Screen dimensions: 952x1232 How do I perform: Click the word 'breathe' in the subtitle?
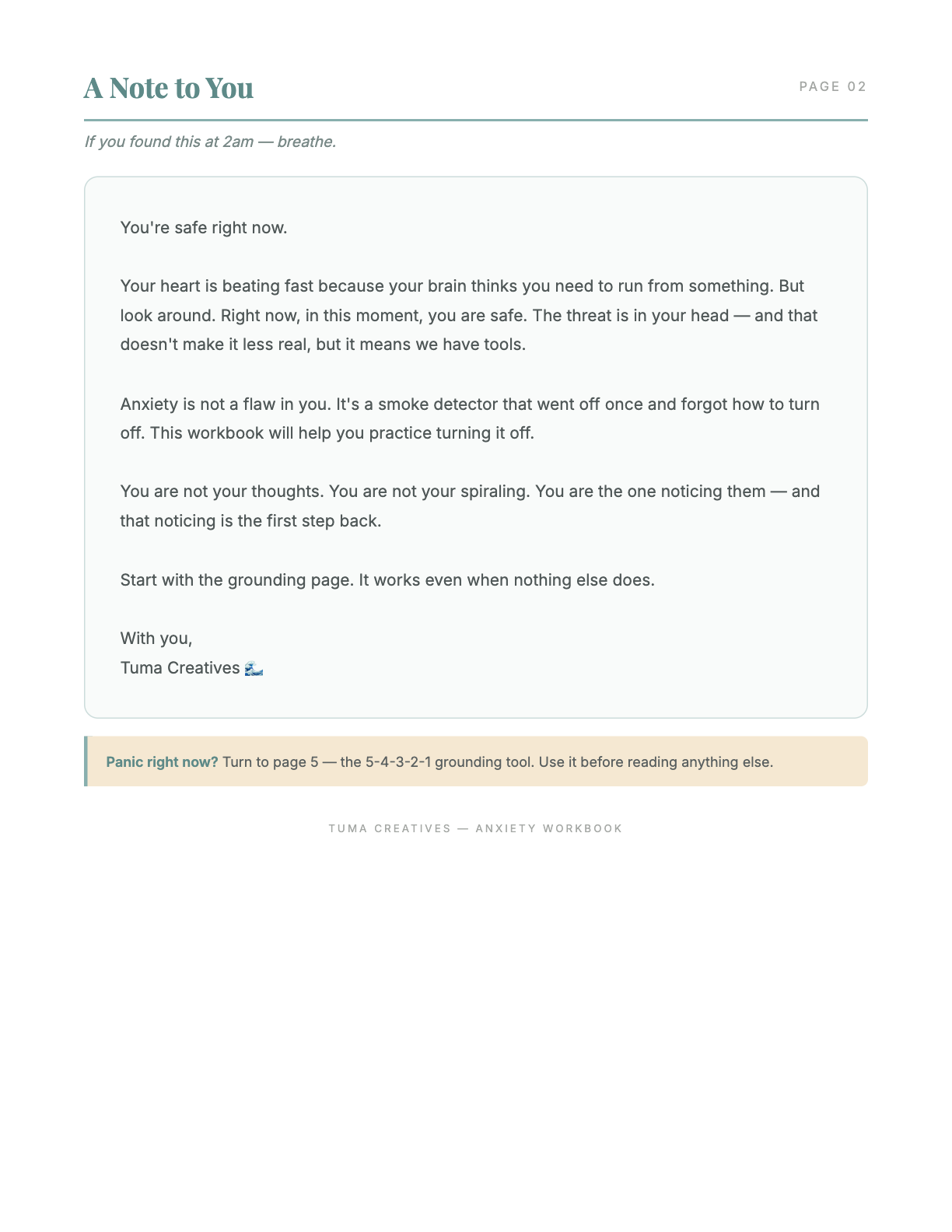pos(305,142)
